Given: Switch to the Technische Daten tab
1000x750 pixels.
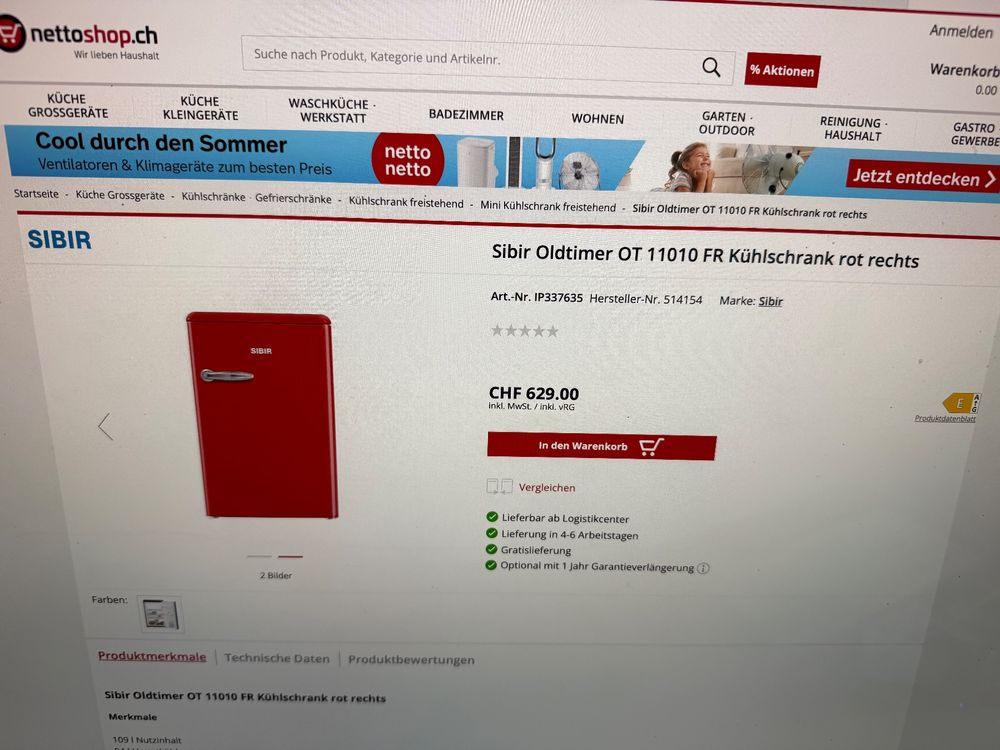Looking at the screenshot, I should 277,658.
